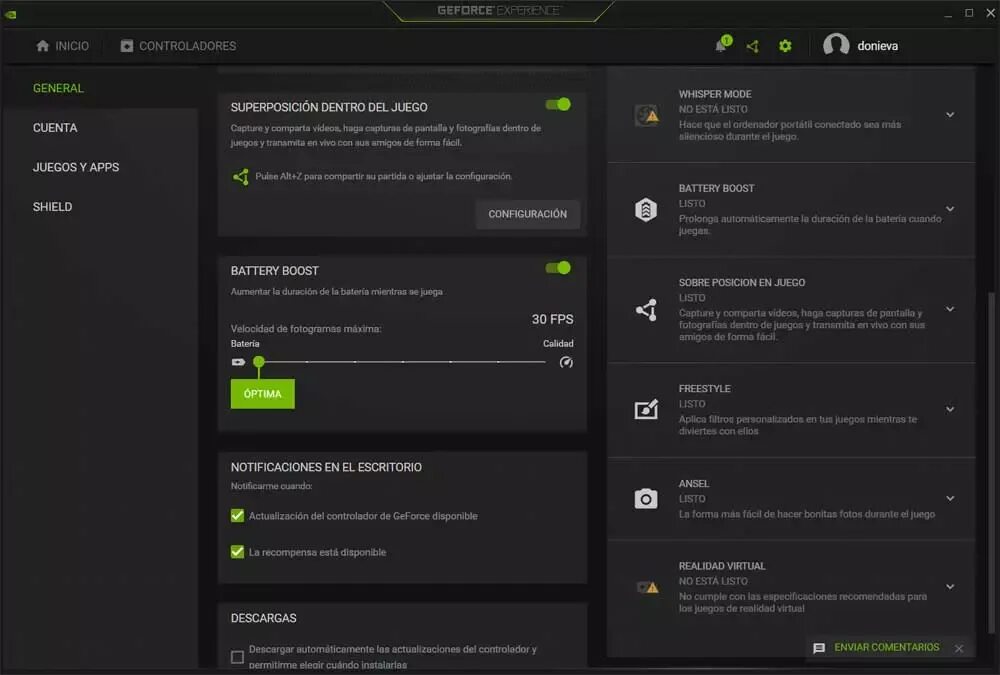Expand the Battery Boost feature row
The height and width of the screenshot is (675, 1000).
tap(950, 209)
